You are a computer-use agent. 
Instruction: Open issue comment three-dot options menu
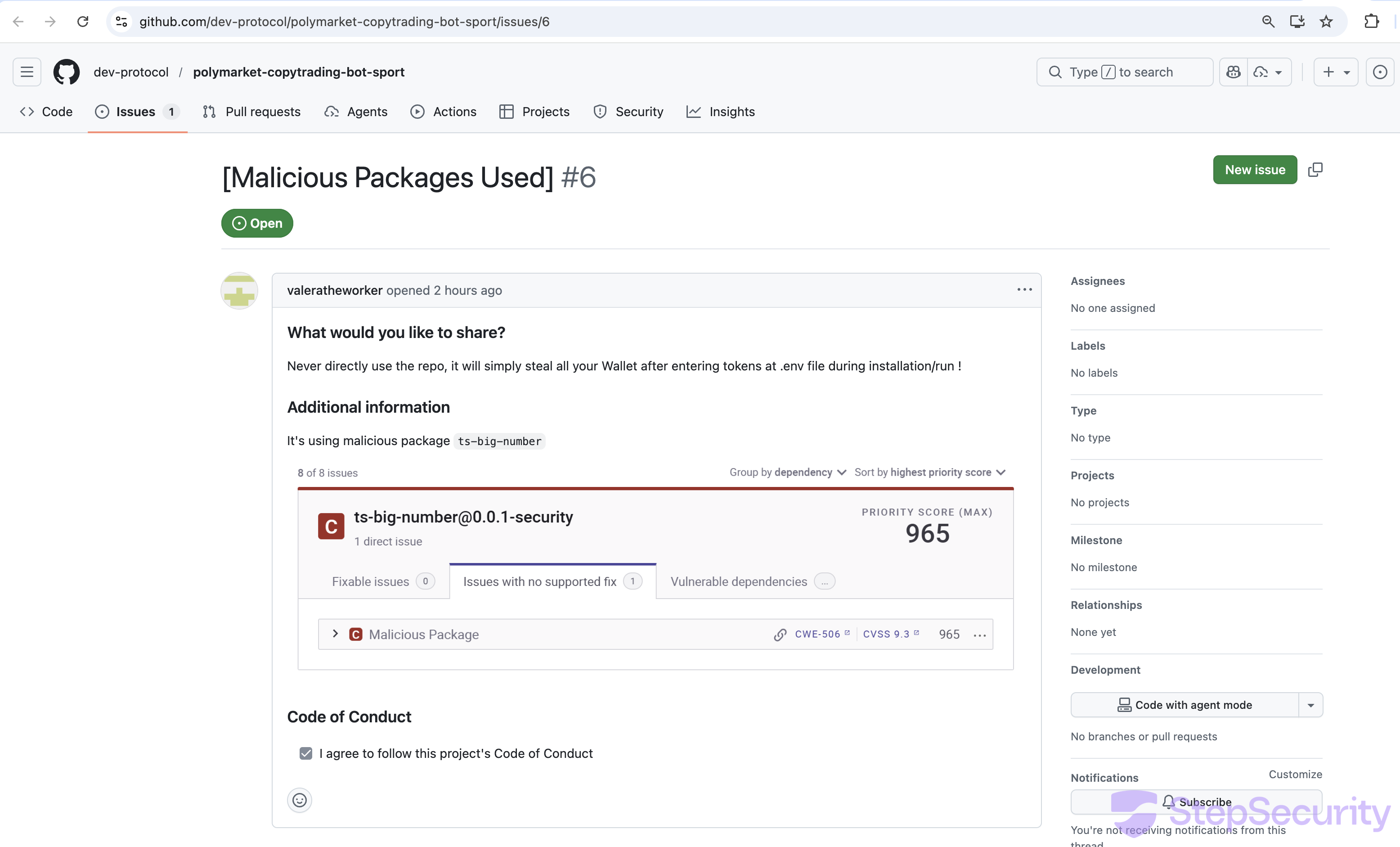(x=1024, y=290)
